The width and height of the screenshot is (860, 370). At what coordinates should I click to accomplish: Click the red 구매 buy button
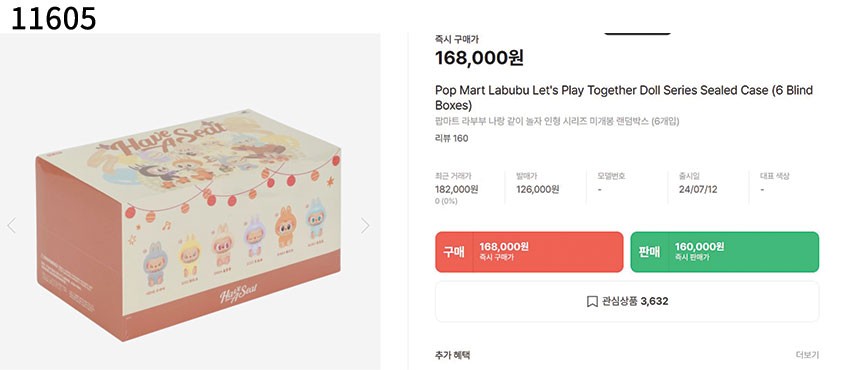click(529, 252)
